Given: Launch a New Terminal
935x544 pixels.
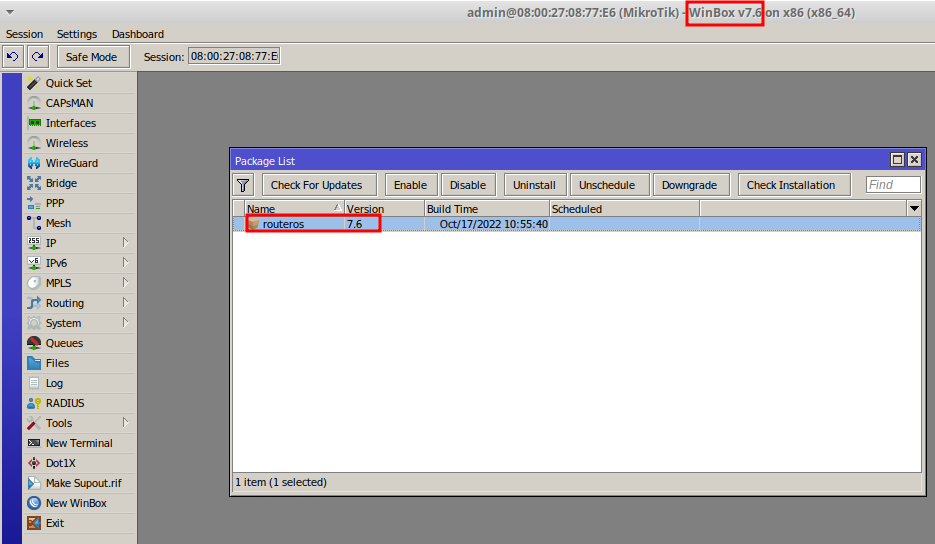Looking at the screenshot, I should coord(79,443).
